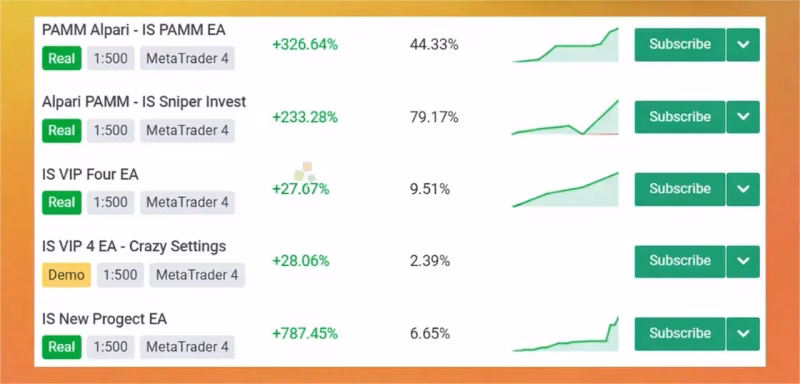Image resolution: width=800 pixels, height=384 pixels.
Task: Click the yellow Demo badge on Crazy Settings
Action: point(66,275)
